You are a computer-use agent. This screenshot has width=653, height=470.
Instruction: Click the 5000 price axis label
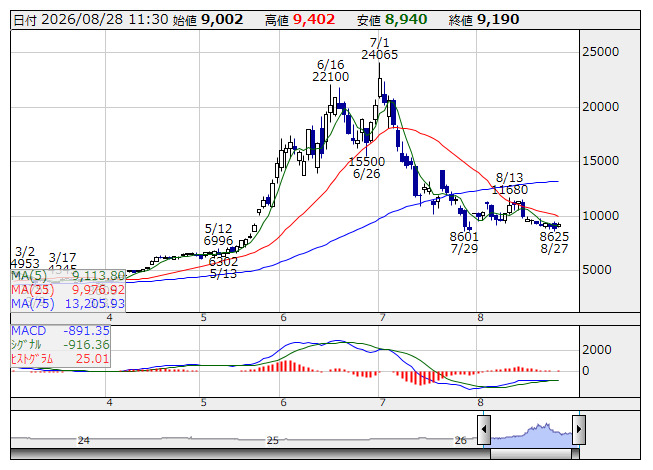click(597, 270)
